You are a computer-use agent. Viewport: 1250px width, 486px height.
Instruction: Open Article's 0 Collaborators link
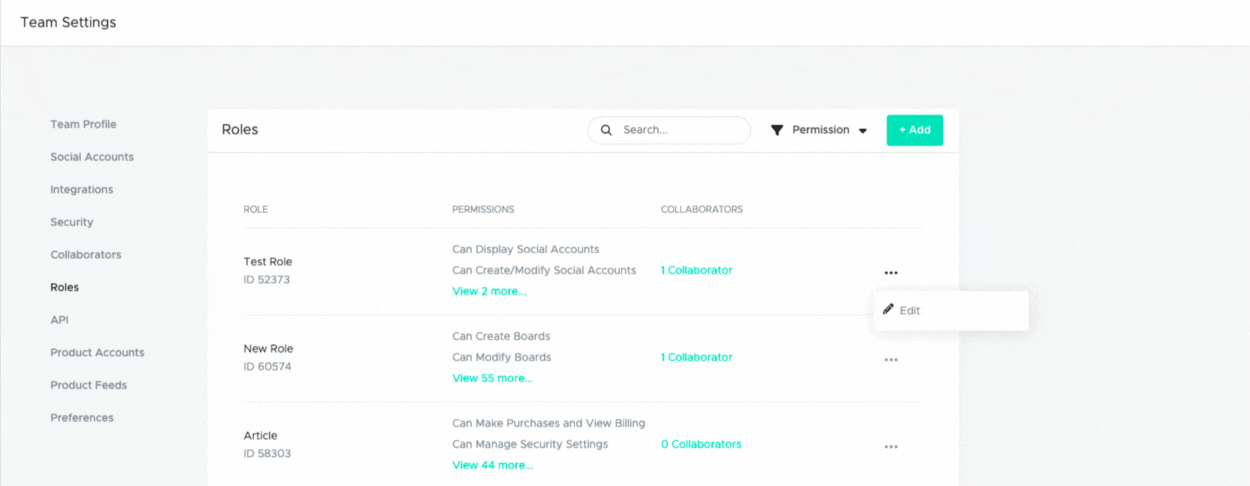coord(701,444)
